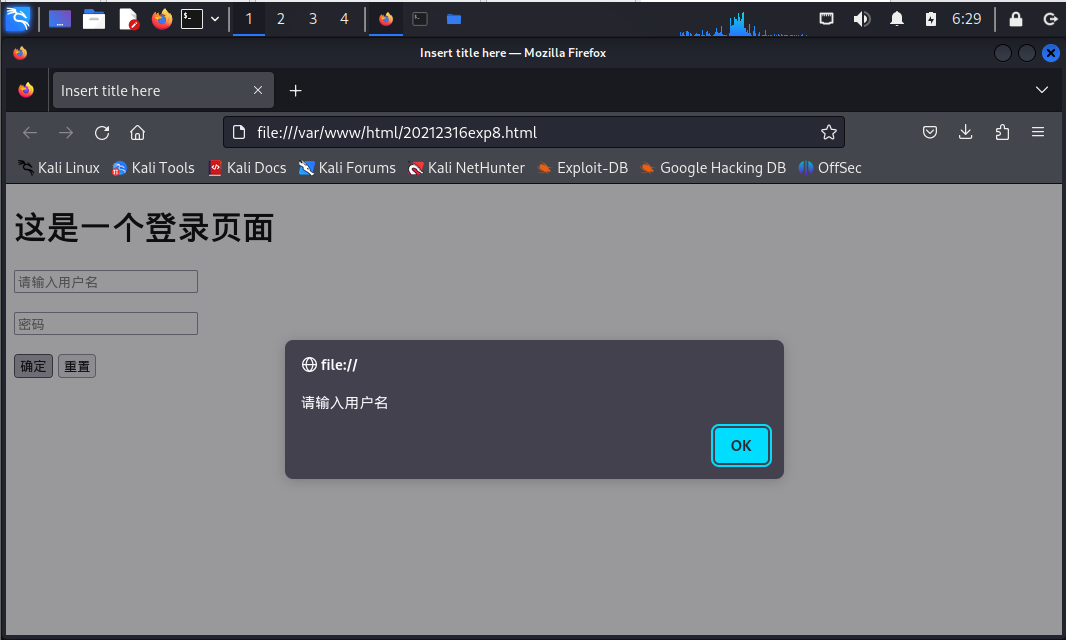Screen dimensions: 1066x640
Task: Select the terminal window in the taskbar
Action: pos(420,19)
